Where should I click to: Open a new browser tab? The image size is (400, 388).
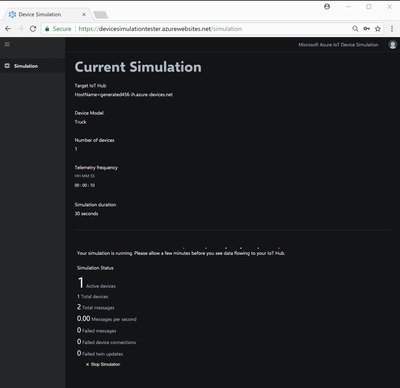(x=100, y=15)
